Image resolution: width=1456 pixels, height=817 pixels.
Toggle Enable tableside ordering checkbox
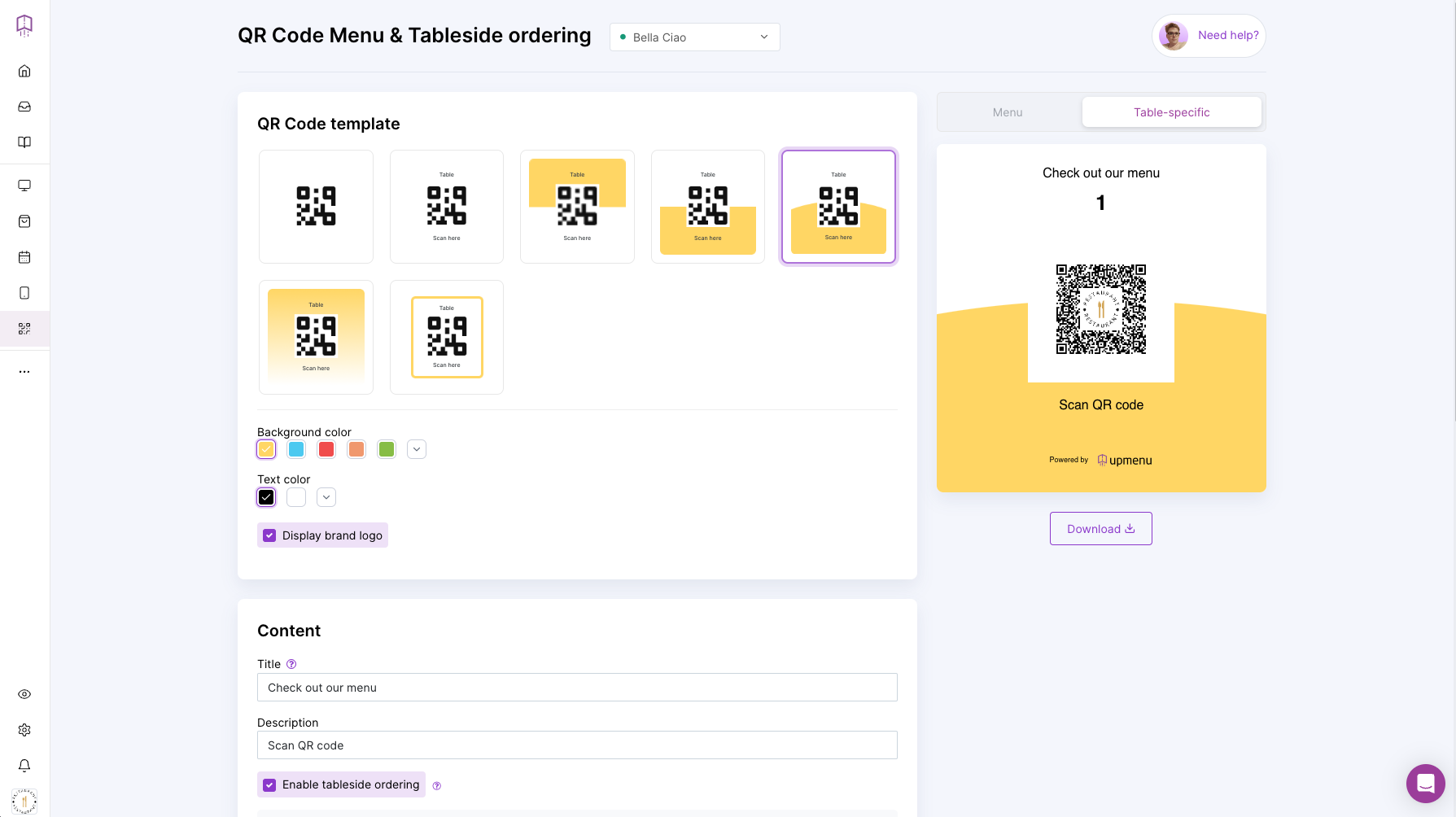269,785
